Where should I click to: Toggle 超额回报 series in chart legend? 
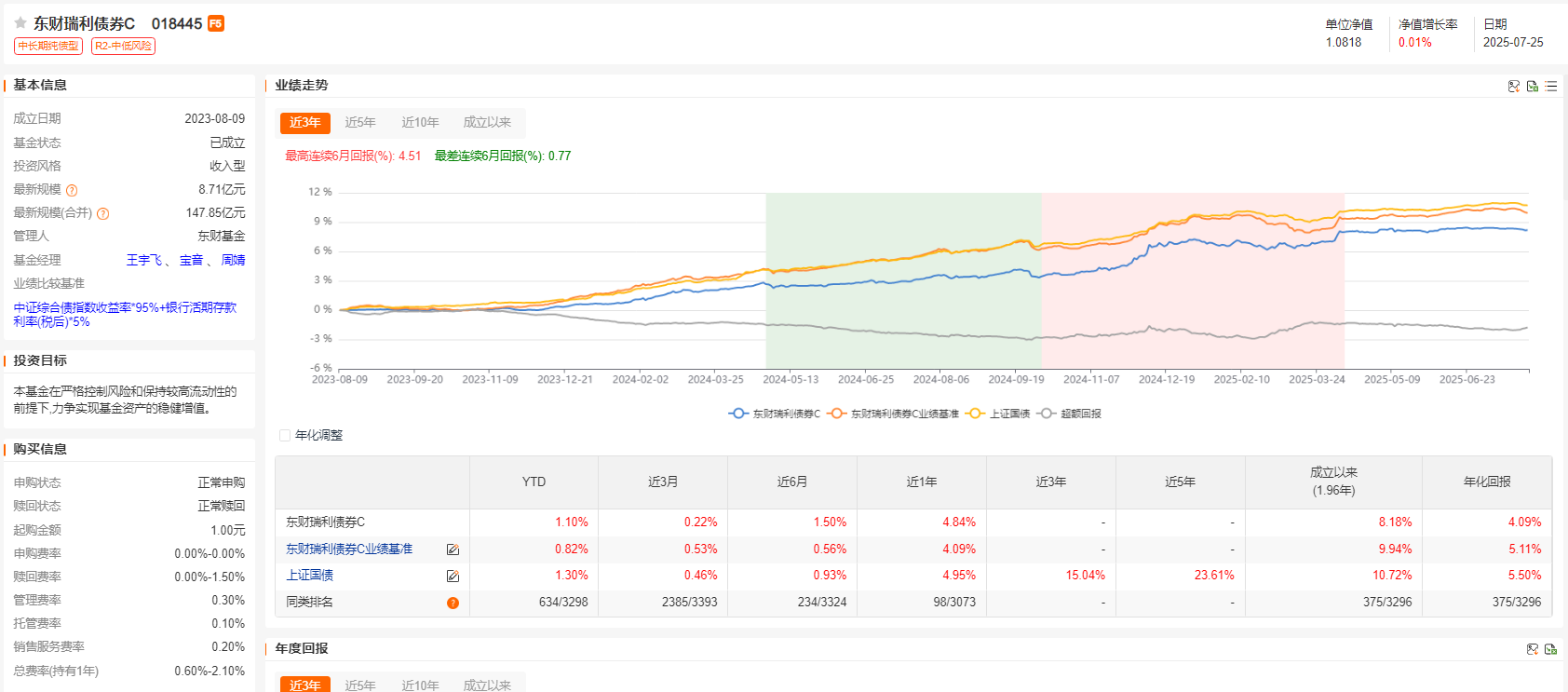(x=1069, y=414)
